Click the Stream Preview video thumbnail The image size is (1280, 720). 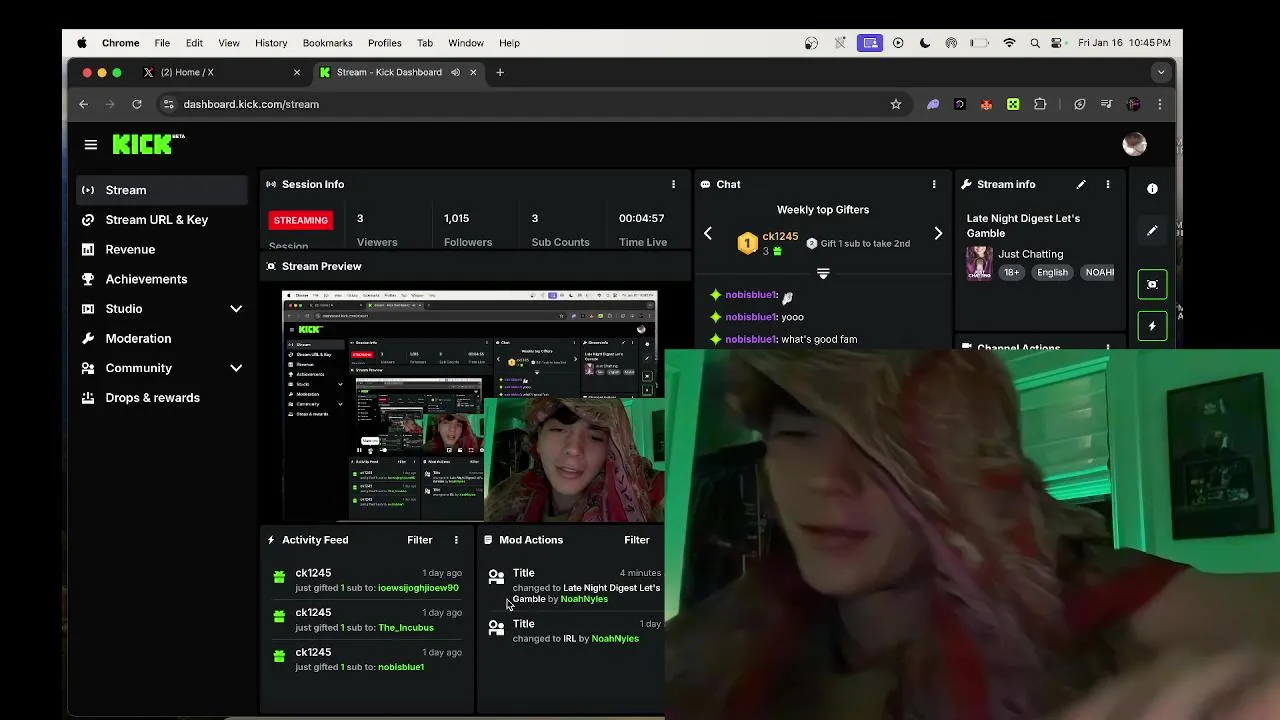click(x=471, y=406)
